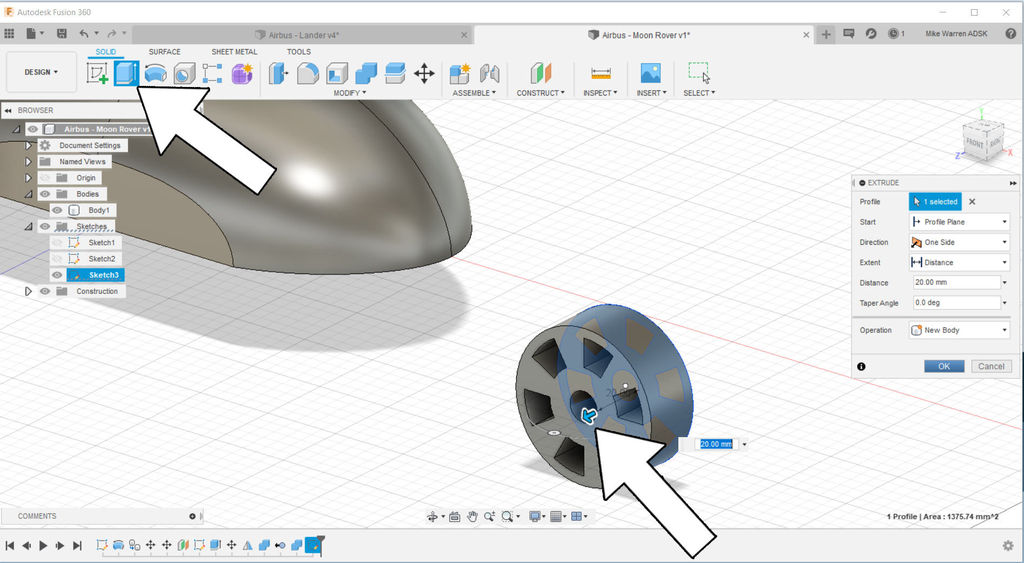Image resolution: width=1024 pixels, height=563 pixels.
Task: Open a new design tab plus
Action: [826, 35]
